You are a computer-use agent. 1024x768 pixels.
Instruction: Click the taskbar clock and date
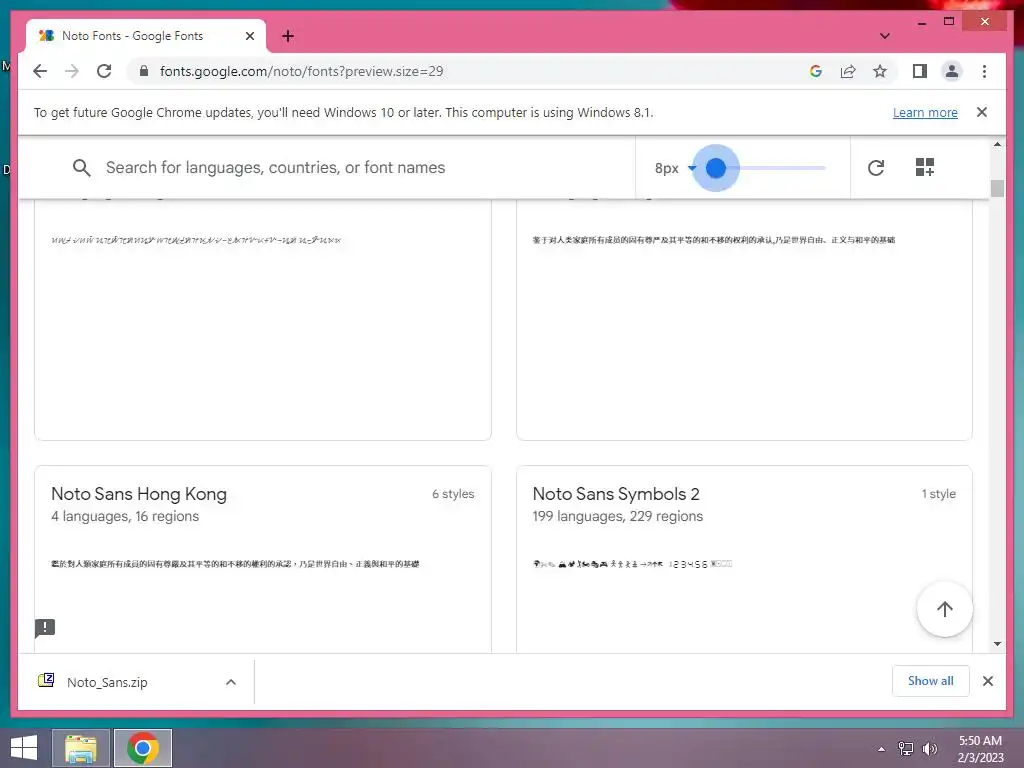pyautogui.click(x=980, y=748)
